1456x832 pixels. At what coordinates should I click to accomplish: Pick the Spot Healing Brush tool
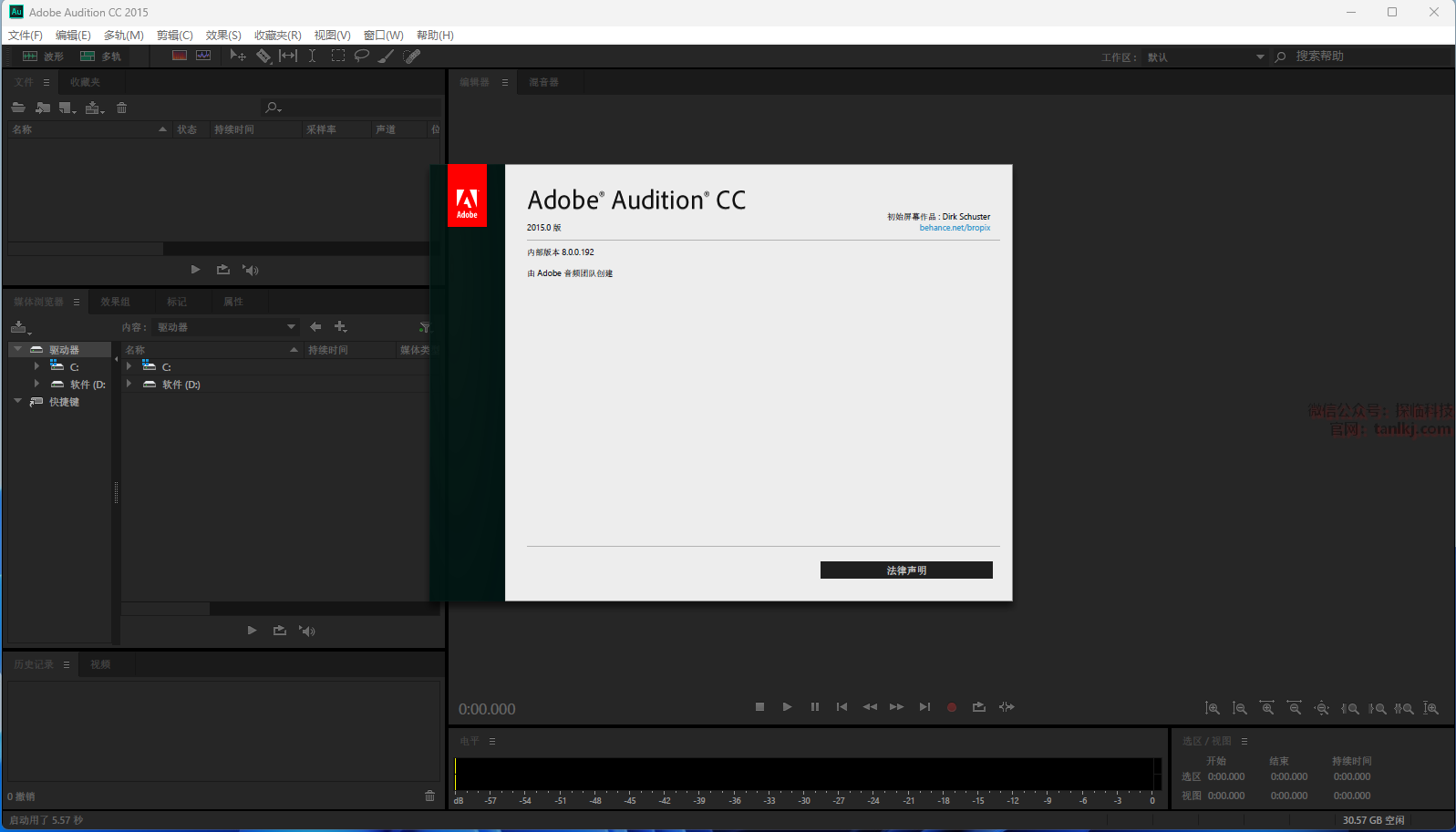[x=412, y=56]
